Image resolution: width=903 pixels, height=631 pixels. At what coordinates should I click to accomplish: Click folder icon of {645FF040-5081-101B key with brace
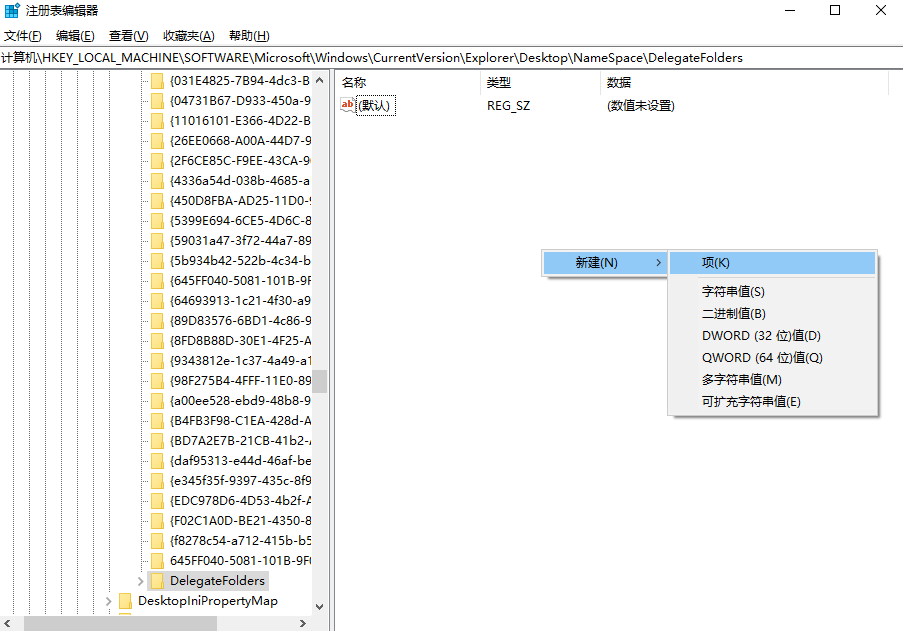coord(157,280)
